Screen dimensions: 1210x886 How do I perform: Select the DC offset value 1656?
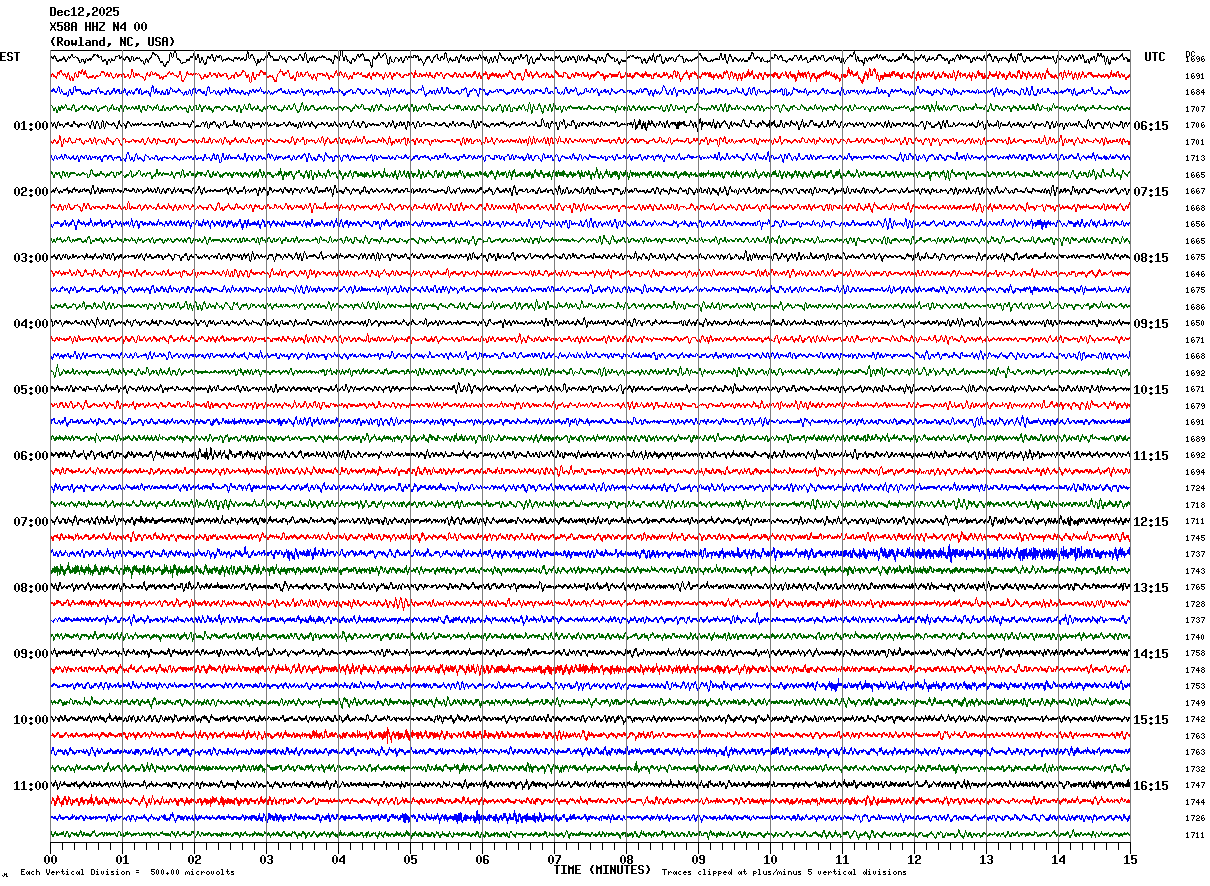[x=1195, y=224]
